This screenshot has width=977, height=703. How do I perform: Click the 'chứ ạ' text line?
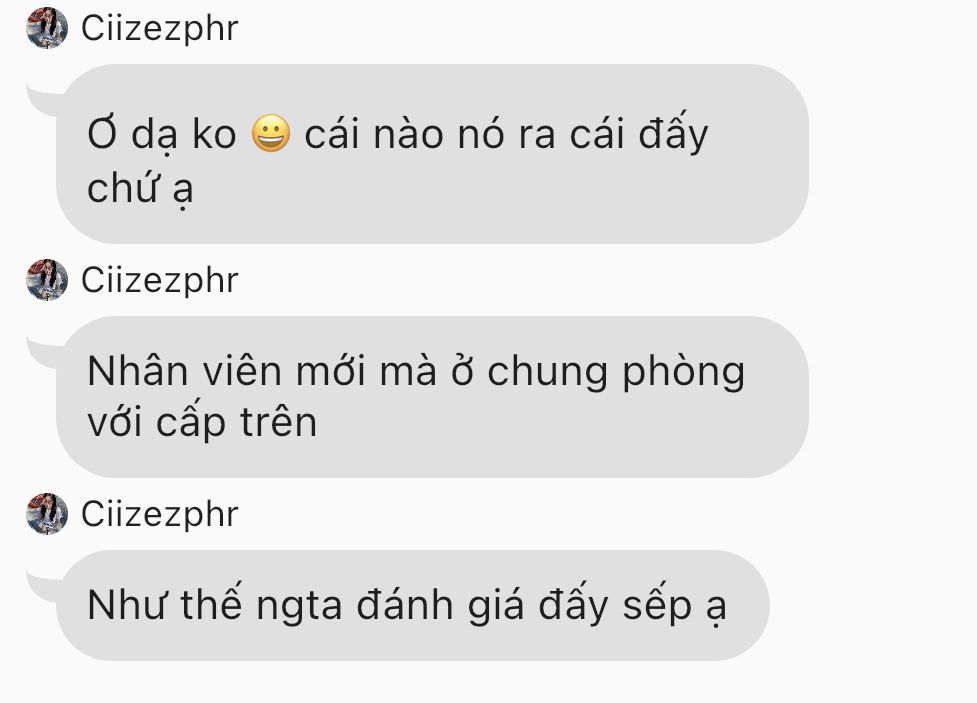[x=140, y=188]
